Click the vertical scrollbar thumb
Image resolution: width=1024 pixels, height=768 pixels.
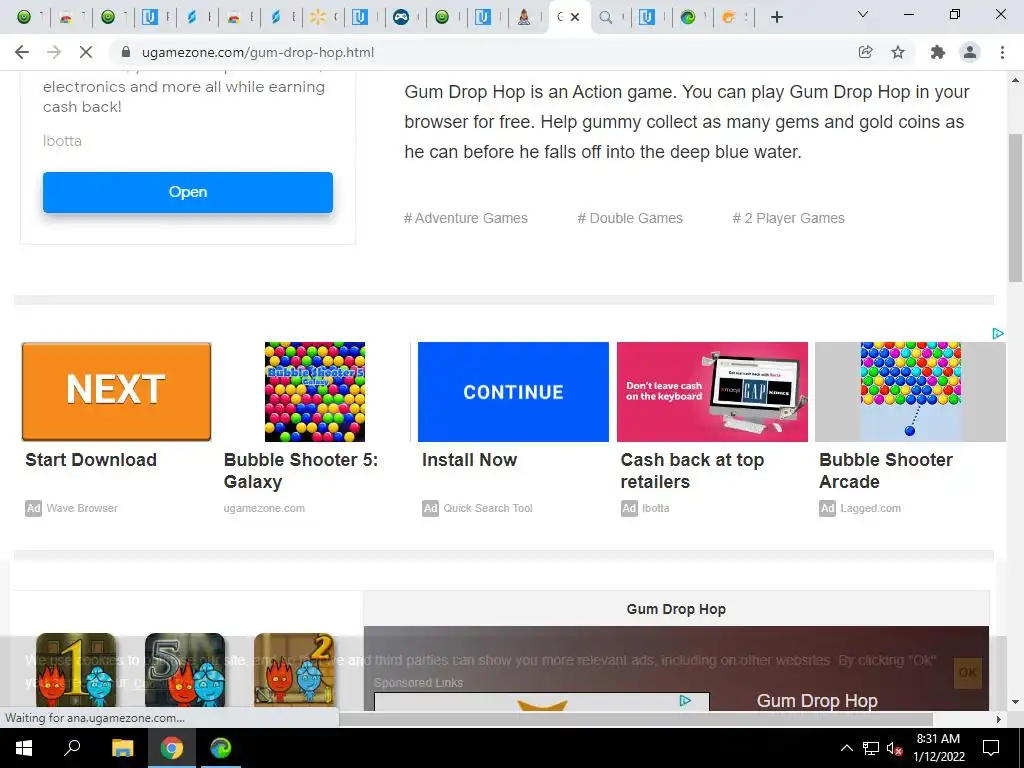pos(1015,208)
